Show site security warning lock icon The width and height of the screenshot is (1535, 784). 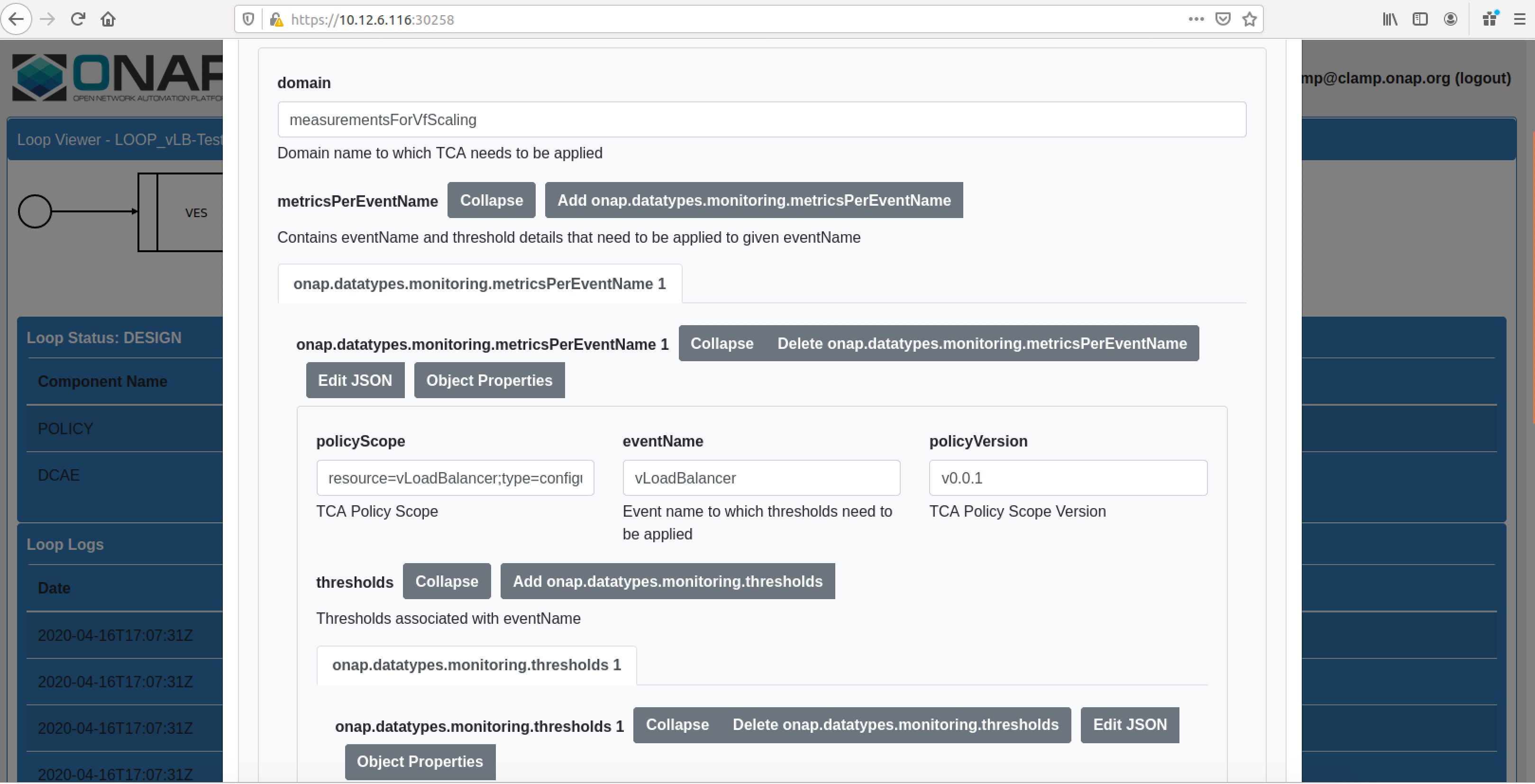276,19
